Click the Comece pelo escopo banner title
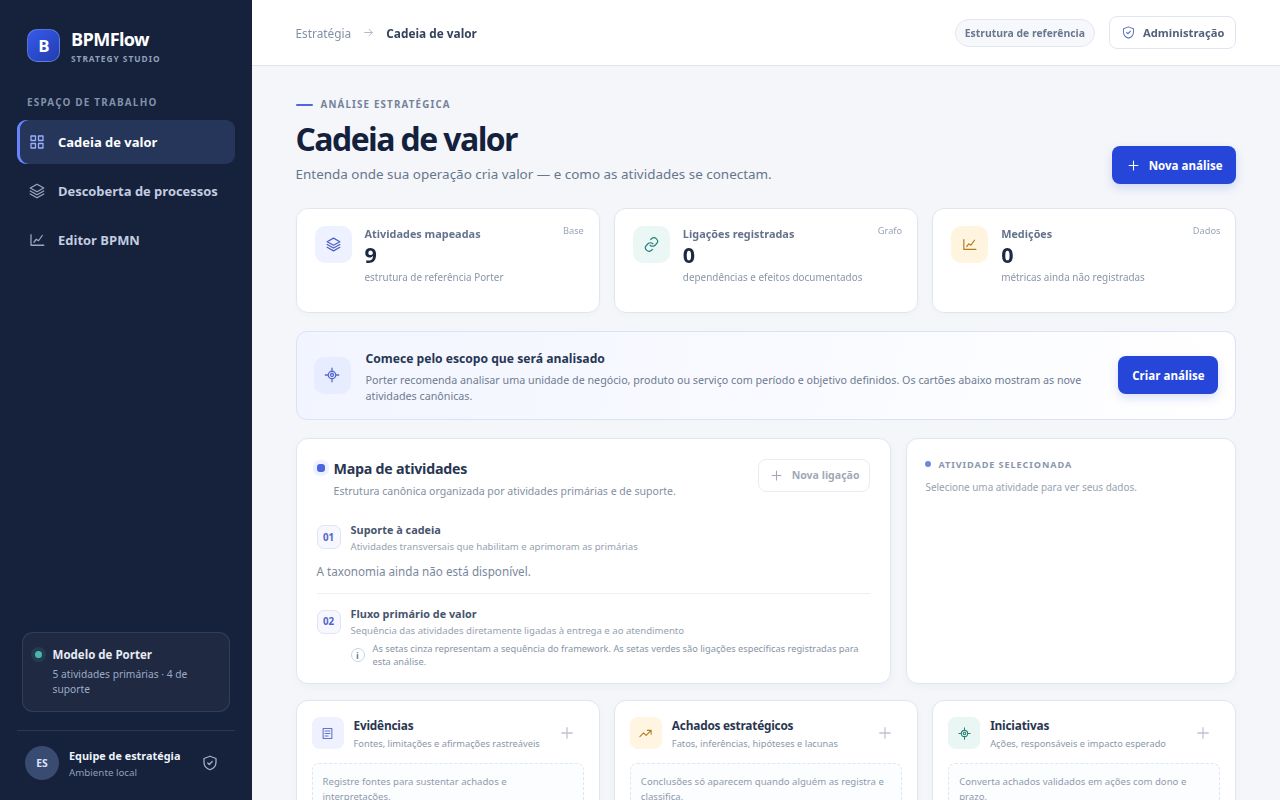Viewport: 1280px width, 800px height. (485, 358)
